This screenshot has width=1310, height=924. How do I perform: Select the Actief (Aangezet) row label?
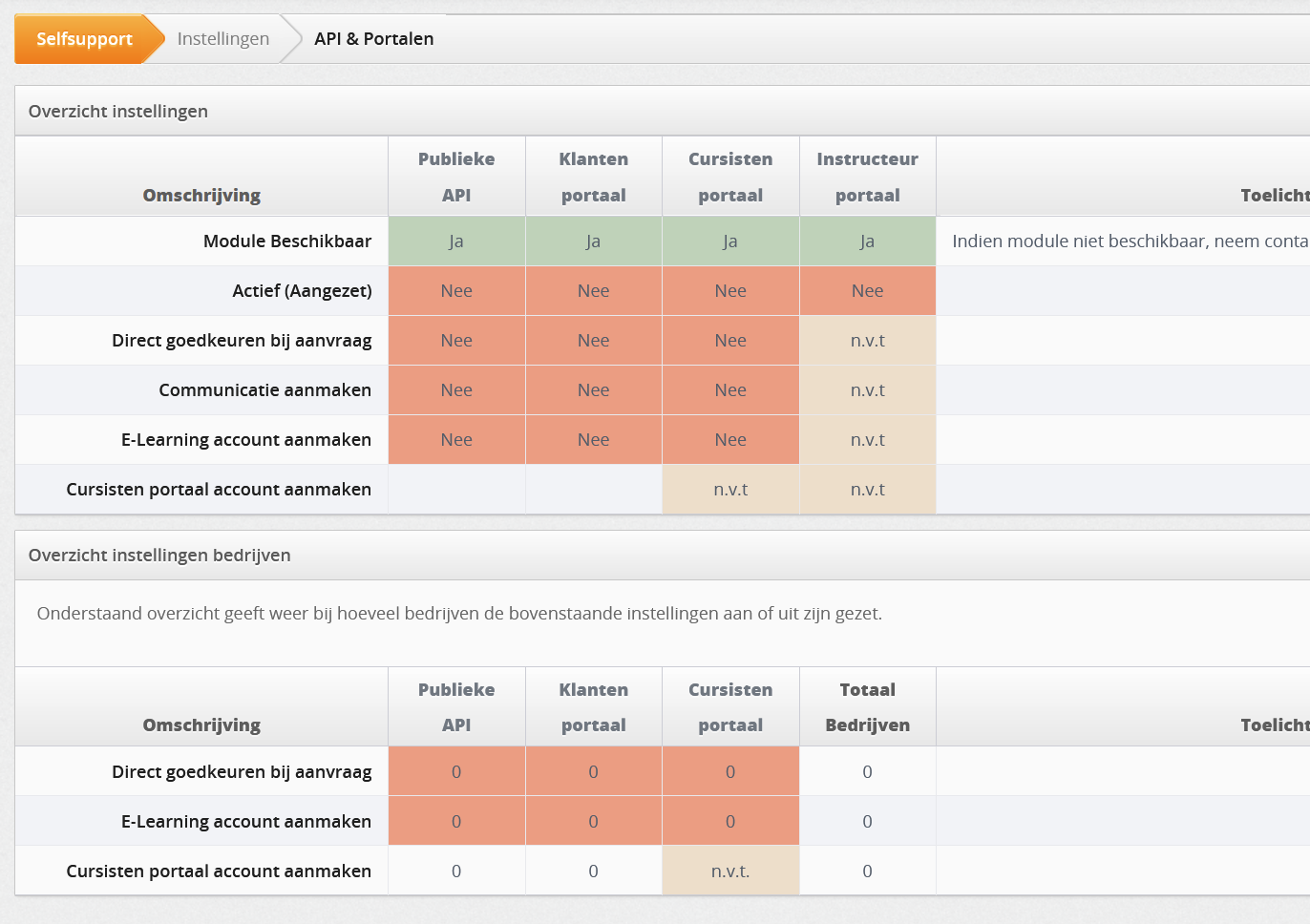click(x=302, y=291)
